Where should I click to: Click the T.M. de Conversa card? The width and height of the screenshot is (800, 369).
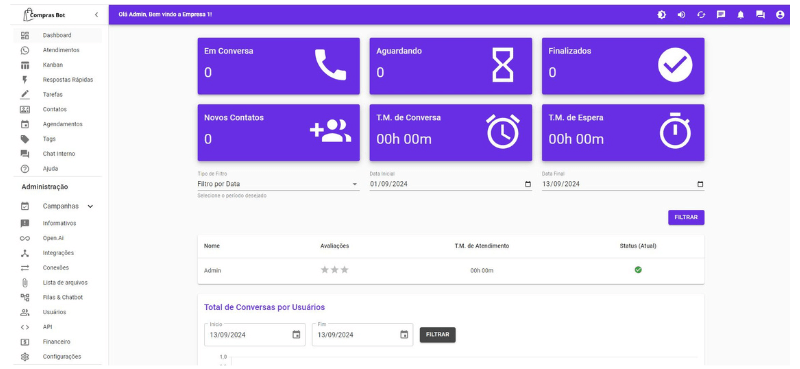pos(451,133)
